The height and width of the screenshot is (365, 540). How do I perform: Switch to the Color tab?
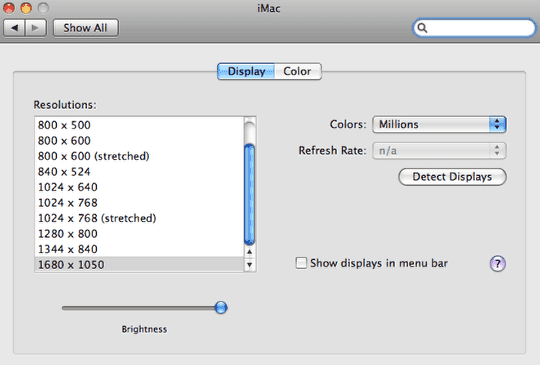[x=298, y=71]
